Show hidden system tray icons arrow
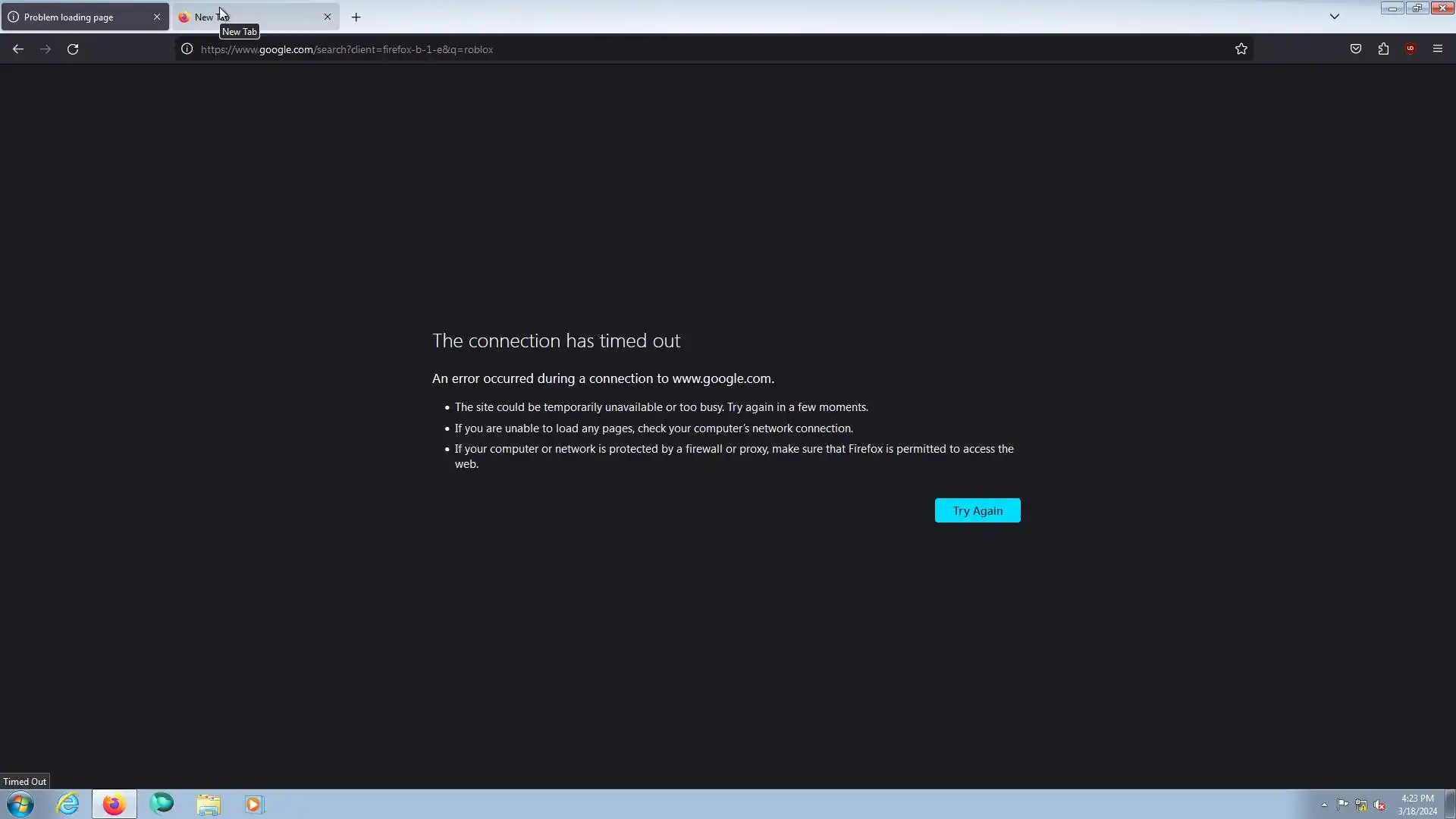 (x=1324, y=805)
